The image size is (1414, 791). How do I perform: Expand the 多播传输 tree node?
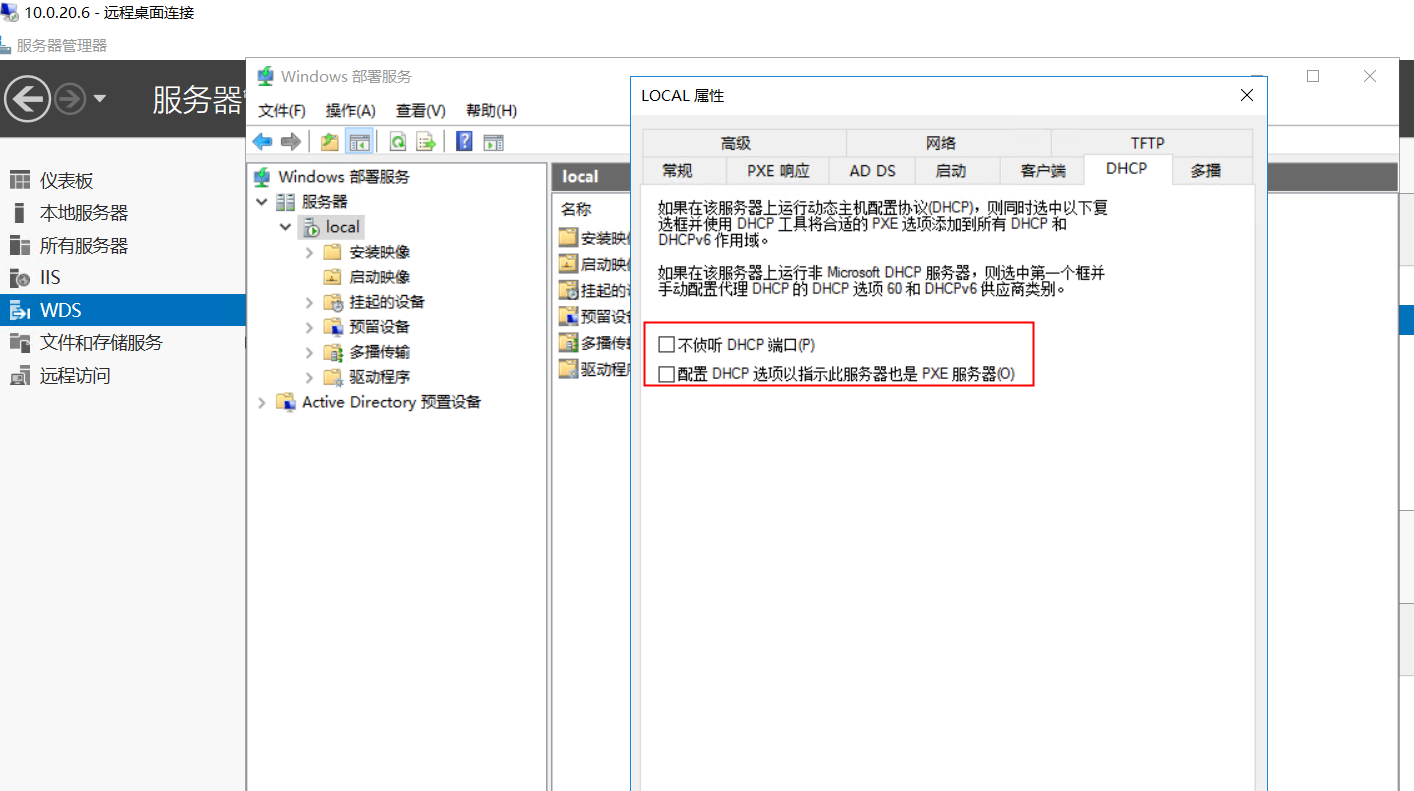(x=310, y=352)
